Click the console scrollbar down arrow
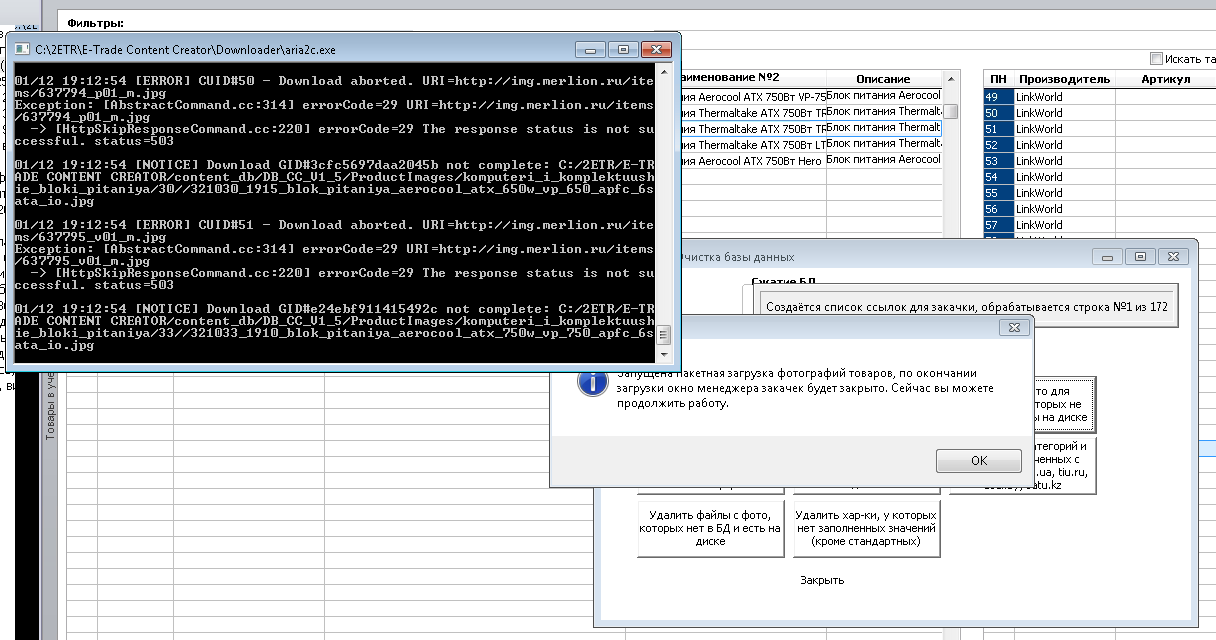The width and height of the screenshot is (1216, 640). [664, 355]
